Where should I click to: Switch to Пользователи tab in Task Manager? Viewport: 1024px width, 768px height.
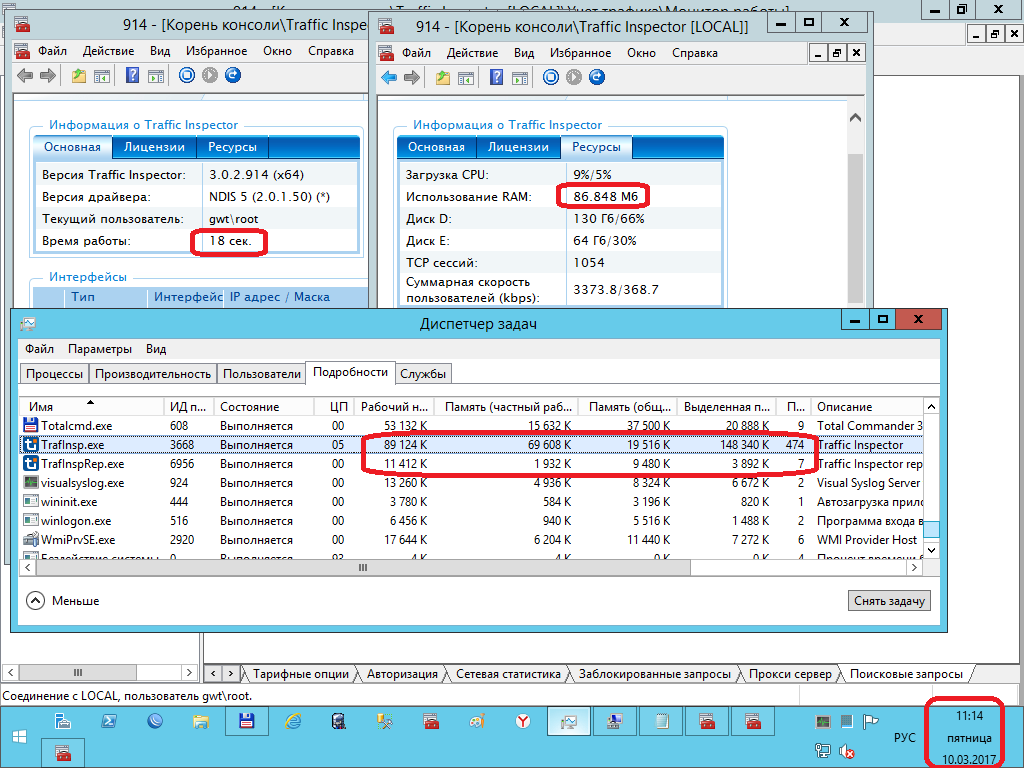click(262, 374)
